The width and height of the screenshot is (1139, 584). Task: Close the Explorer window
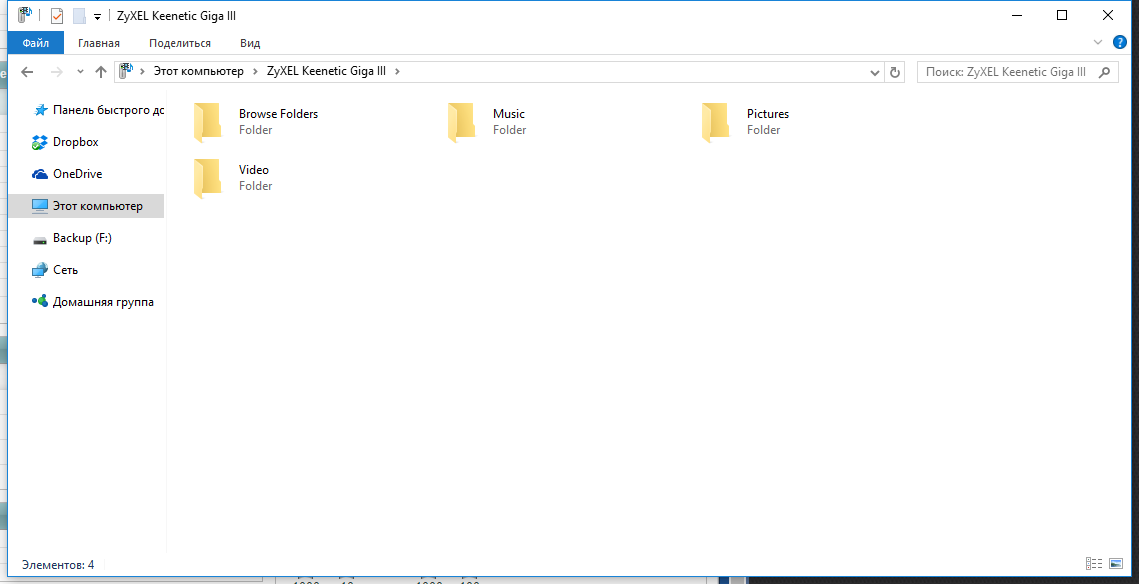click(1108, 15)
